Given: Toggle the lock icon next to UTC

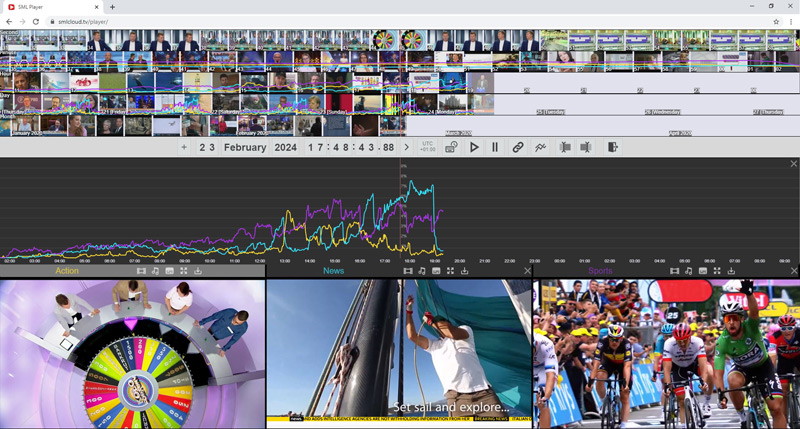Looking at the screenshot, I should tap(451, 147).
